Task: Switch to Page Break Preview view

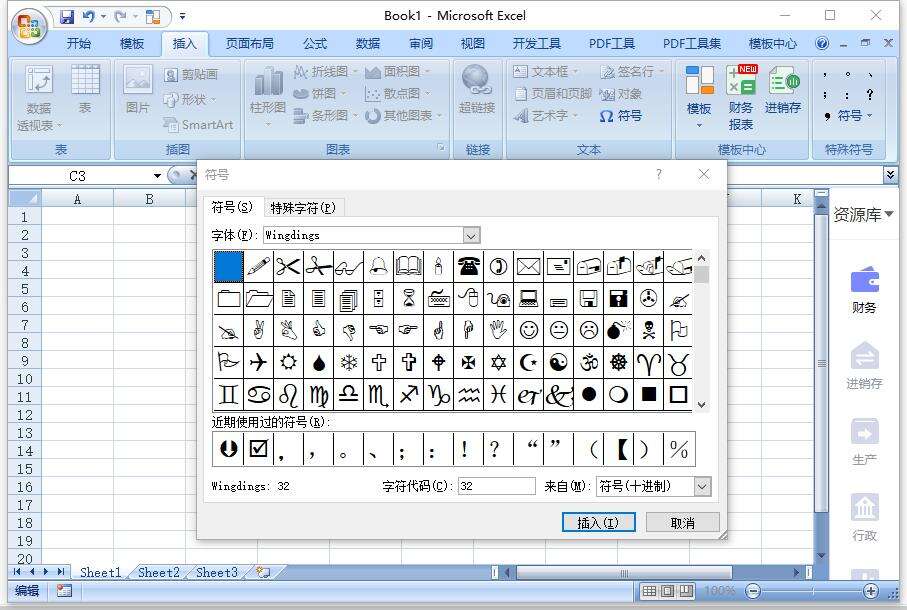Action: click(x=686, y=591)
